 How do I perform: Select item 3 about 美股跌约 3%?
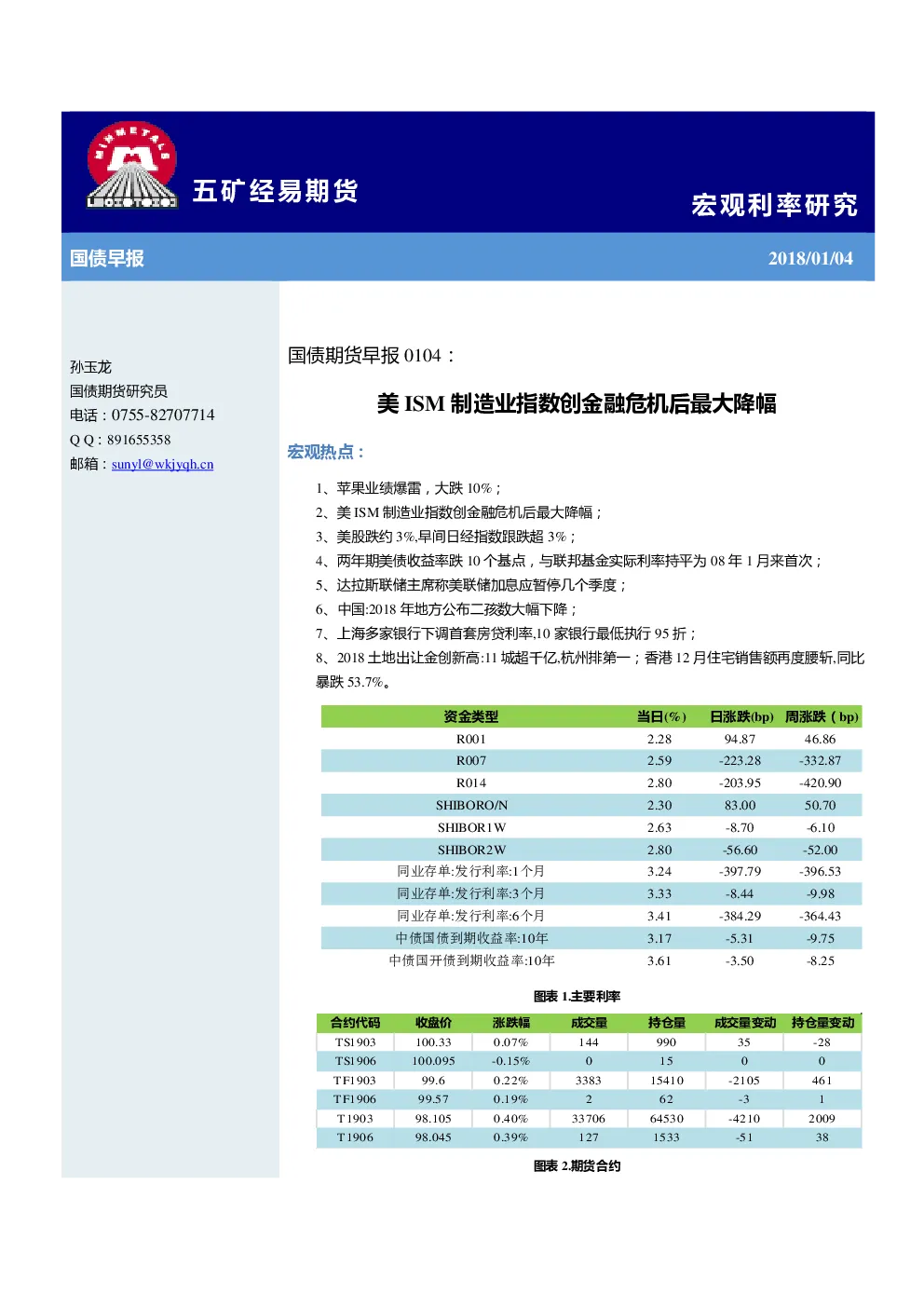coord(445,537)
